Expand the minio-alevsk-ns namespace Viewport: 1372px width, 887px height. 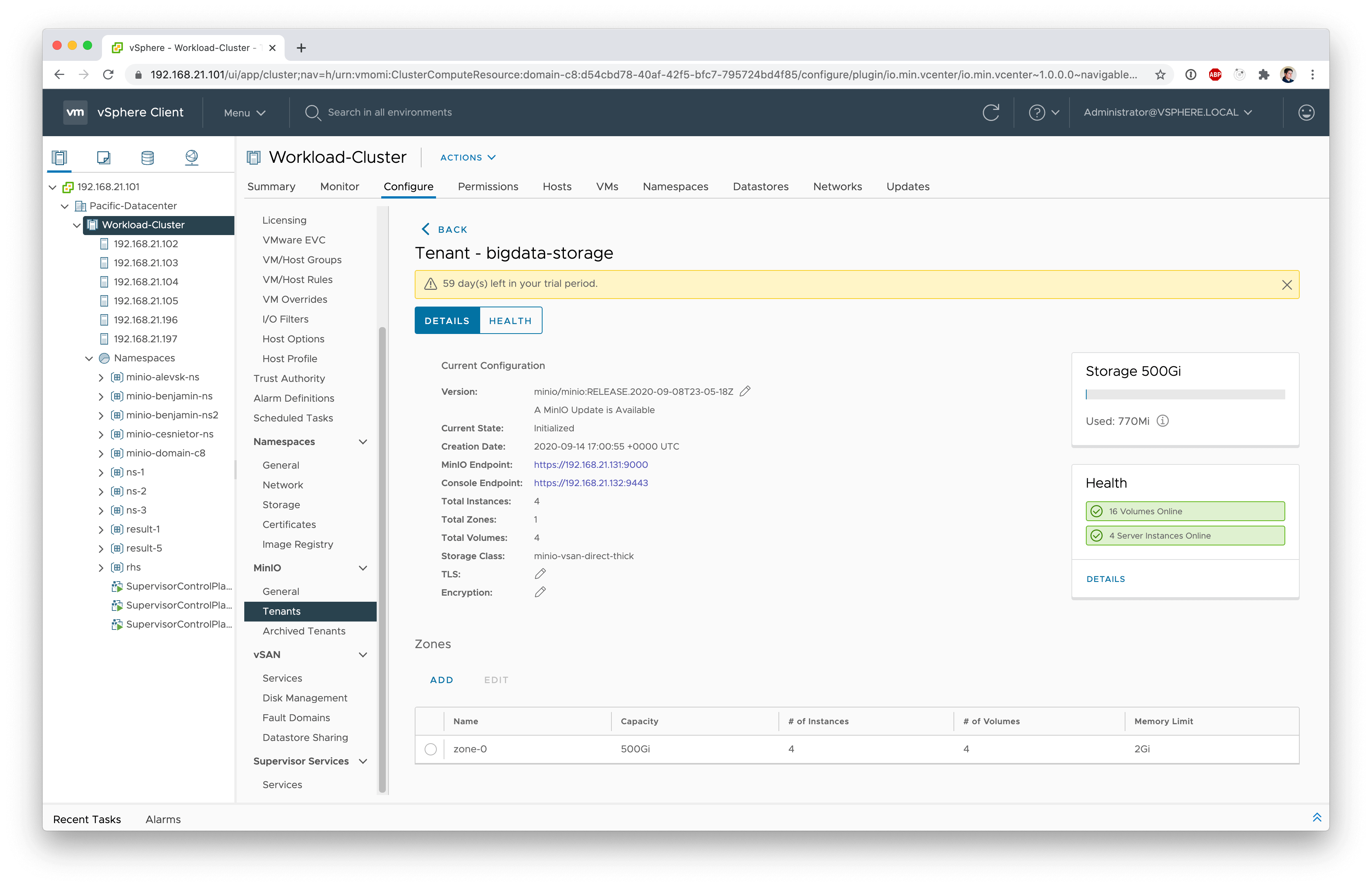[101, 377]
